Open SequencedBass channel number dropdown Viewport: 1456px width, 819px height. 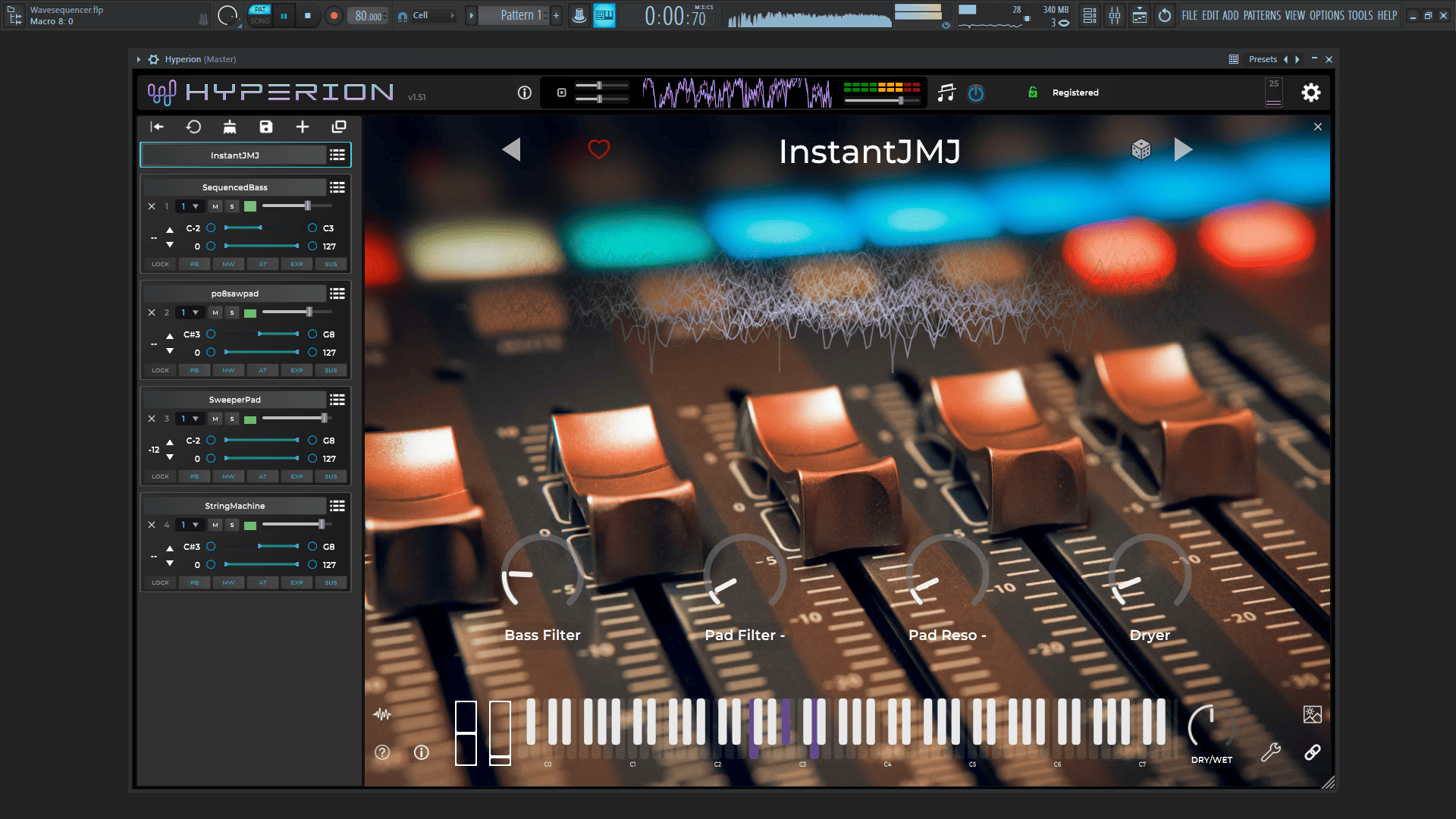coord(190,206)
